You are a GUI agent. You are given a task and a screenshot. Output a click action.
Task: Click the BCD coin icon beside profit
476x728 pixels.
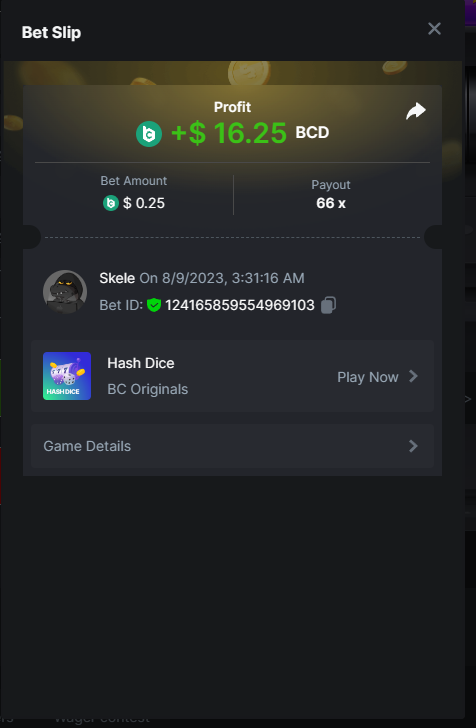pyautogui.click(x=149, y=134)
